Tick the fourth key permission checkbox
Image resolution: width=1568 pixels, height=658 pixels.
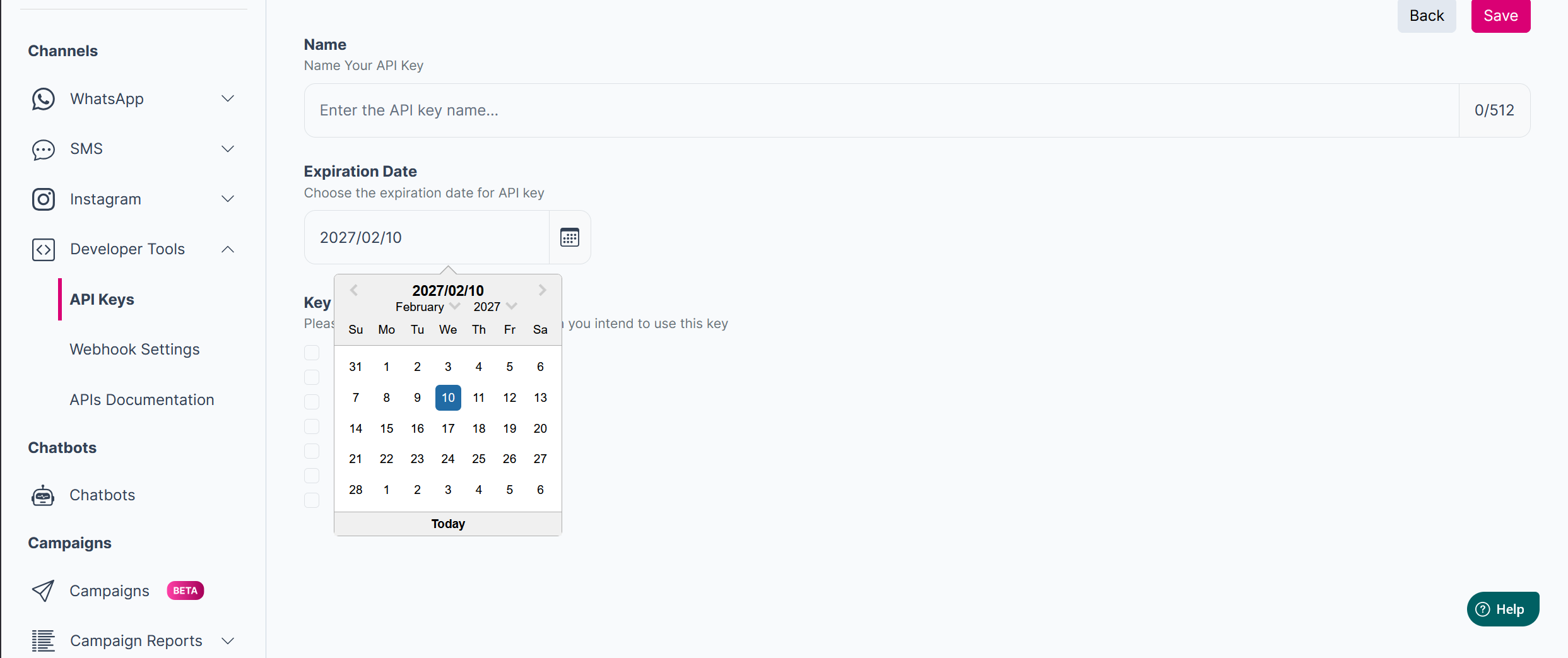[312, 426]
